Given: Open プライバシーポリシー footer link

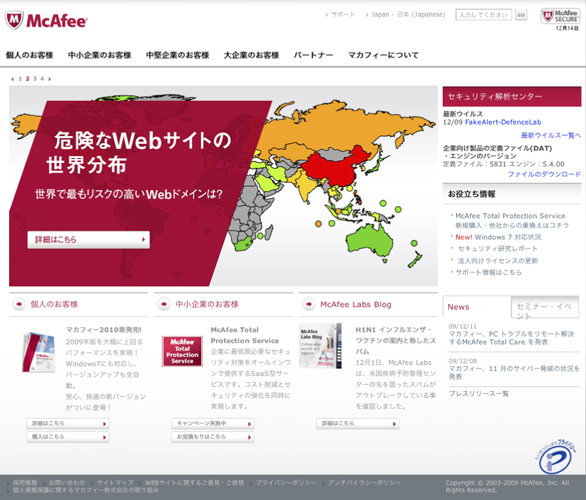Looking at the screenshot, I should click(x=286, y=483).
